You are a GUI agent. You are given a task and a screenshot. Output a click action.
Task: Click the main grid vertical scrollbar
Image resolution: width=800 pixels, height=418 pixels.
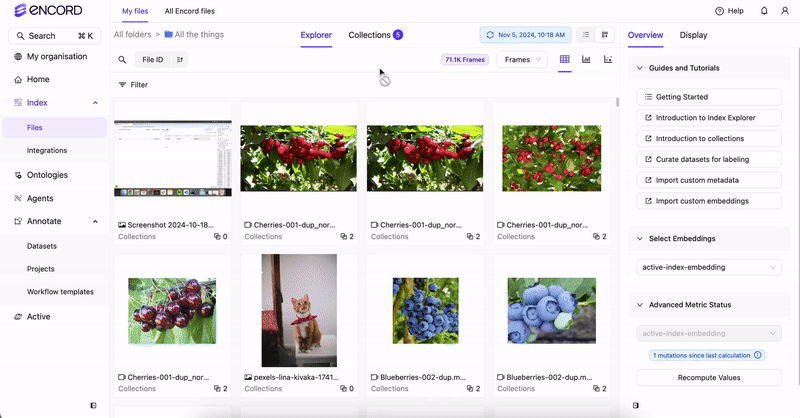click(617, 102)
